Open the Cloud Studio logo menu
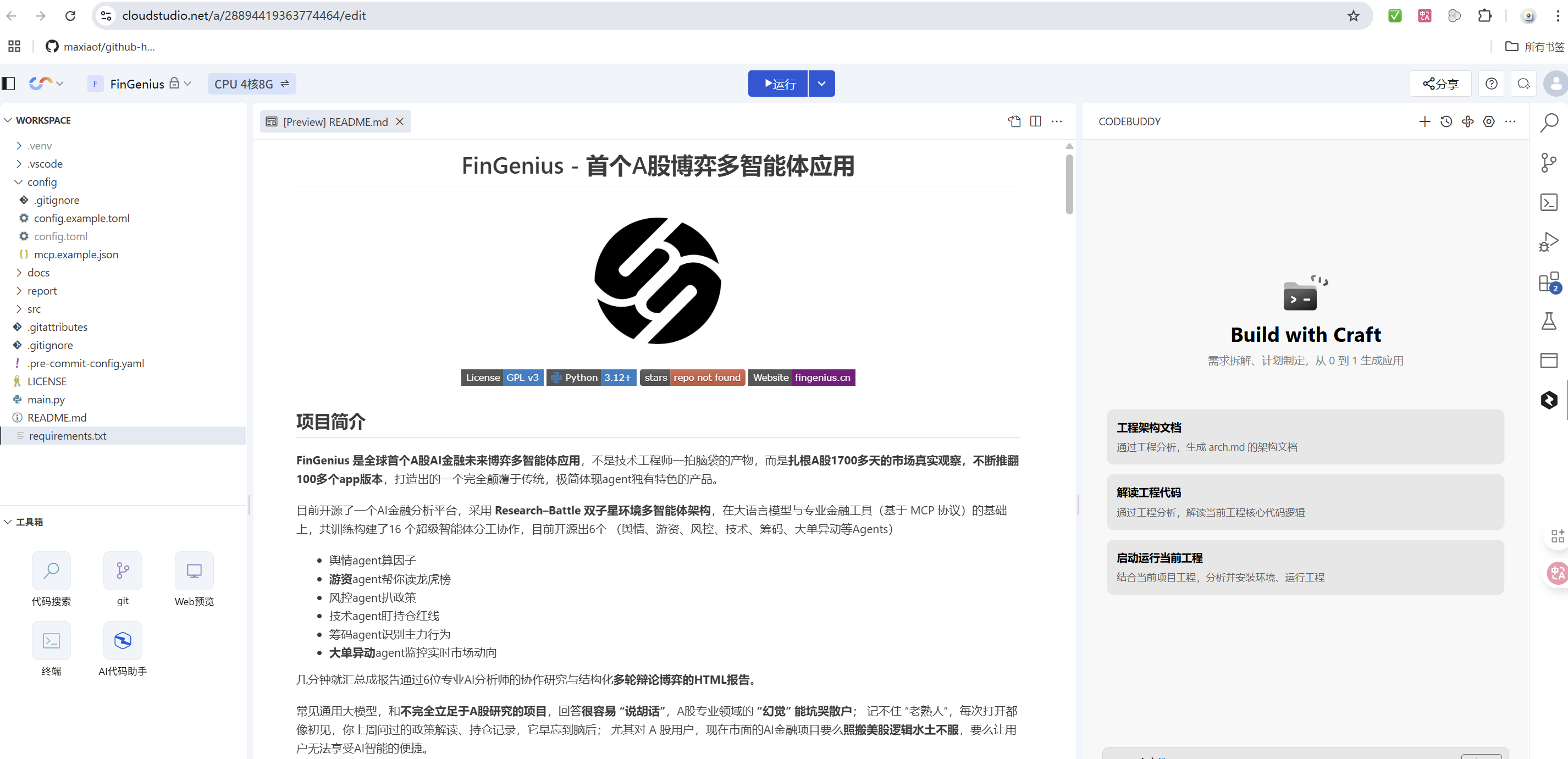This screenshot has height=759, width=1568. 46,84
